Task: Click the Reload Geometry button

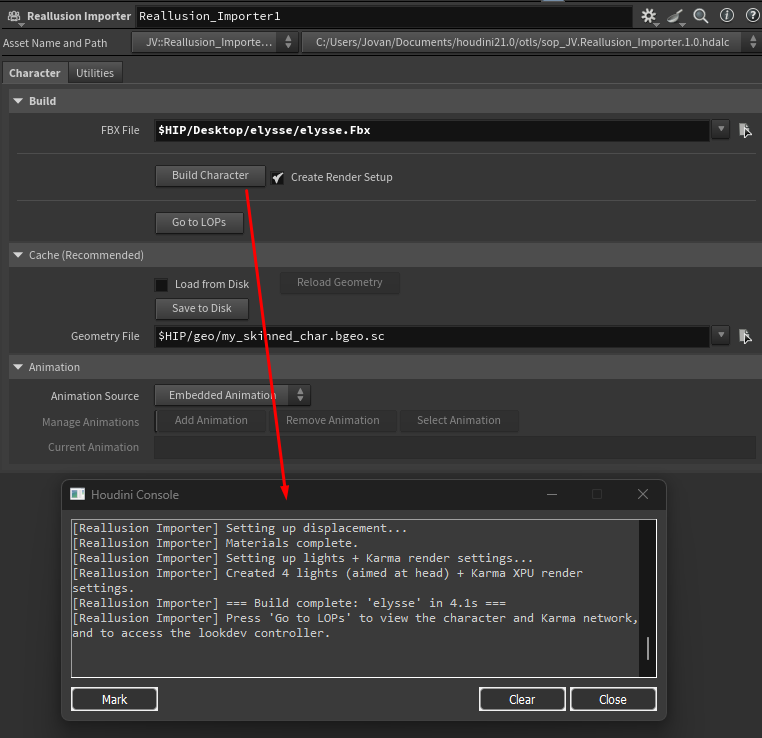Action: (x=340, y=283)
